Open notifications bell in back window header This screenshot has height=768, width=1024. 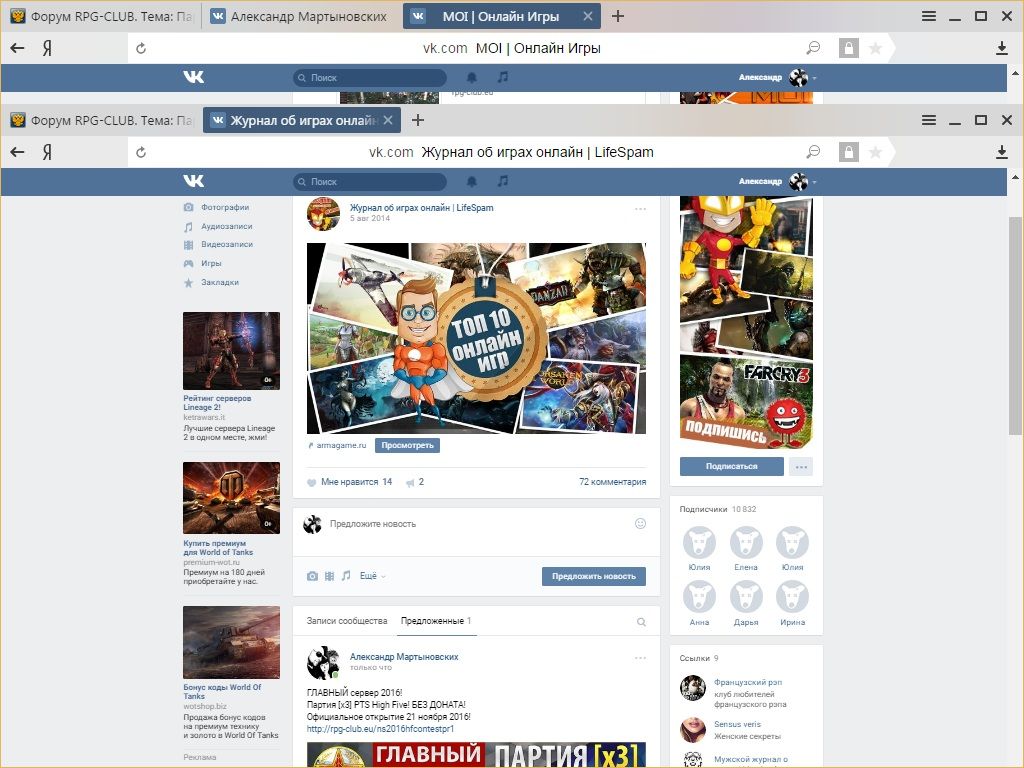472,78
